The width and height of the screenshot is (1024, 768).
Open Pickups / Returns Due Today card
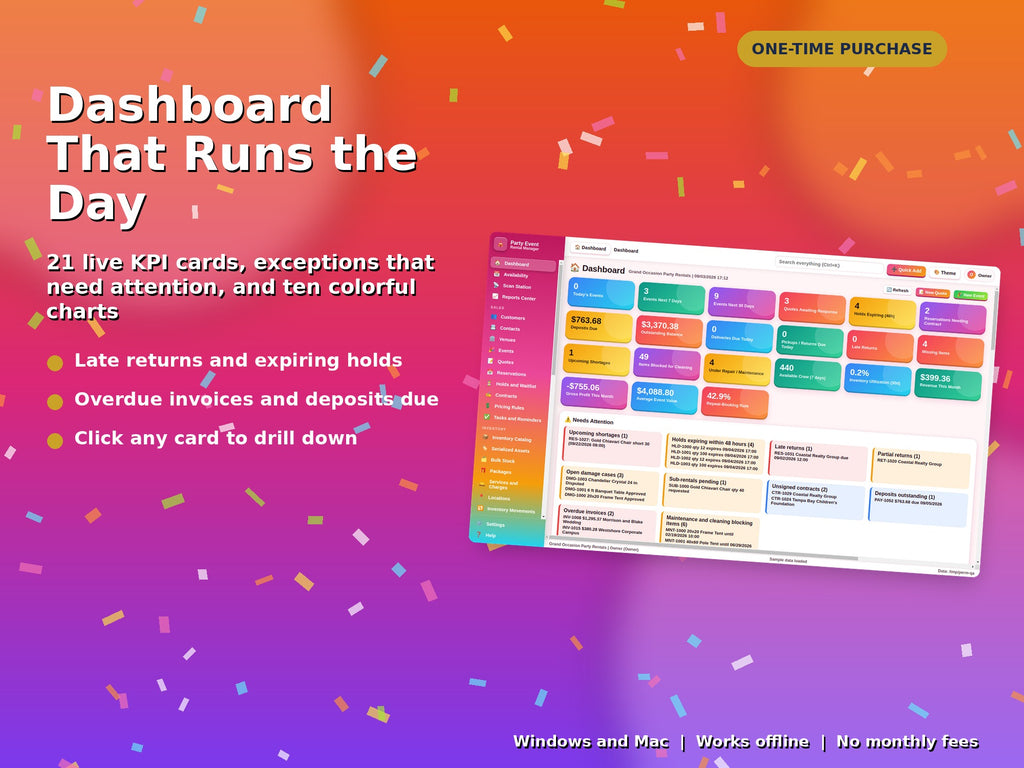(810, 341)
